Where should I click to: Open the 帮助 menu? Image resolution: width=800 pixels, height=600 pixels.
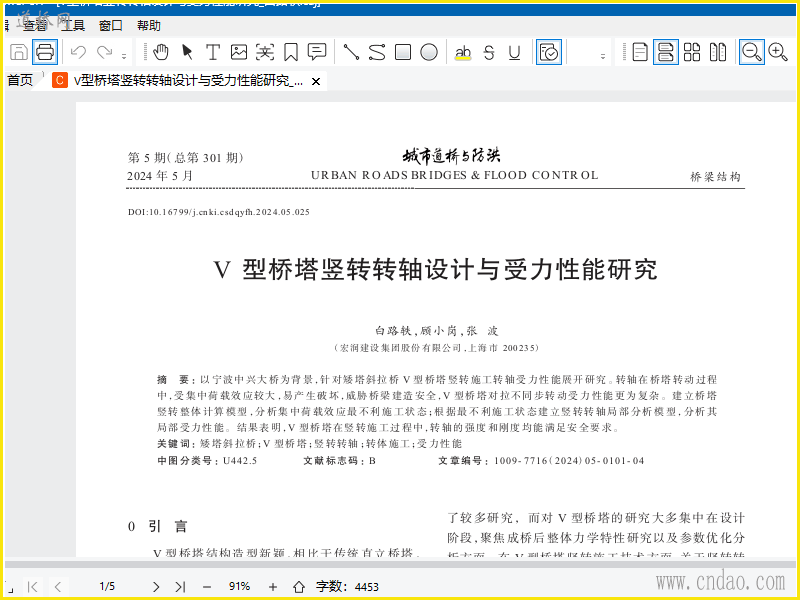149,26
